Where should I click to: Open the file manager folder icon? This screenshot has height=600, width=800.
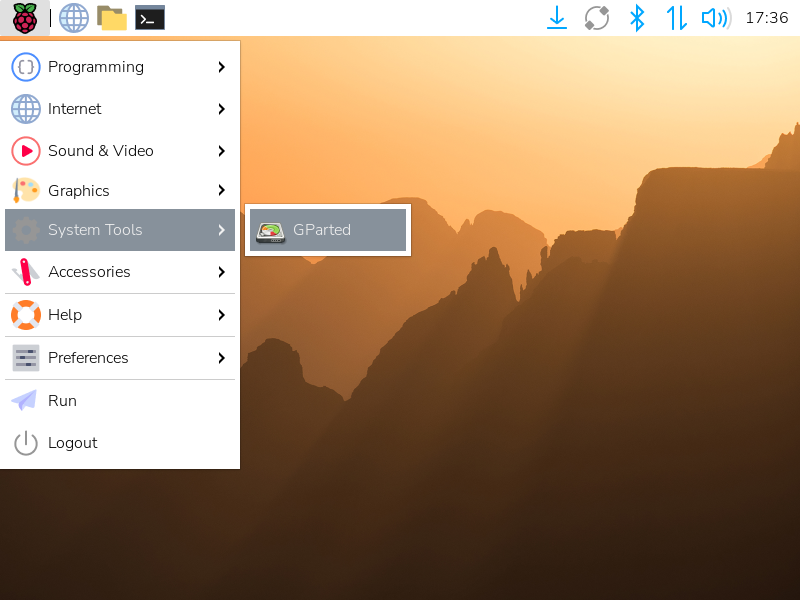(x=112, y=17)
